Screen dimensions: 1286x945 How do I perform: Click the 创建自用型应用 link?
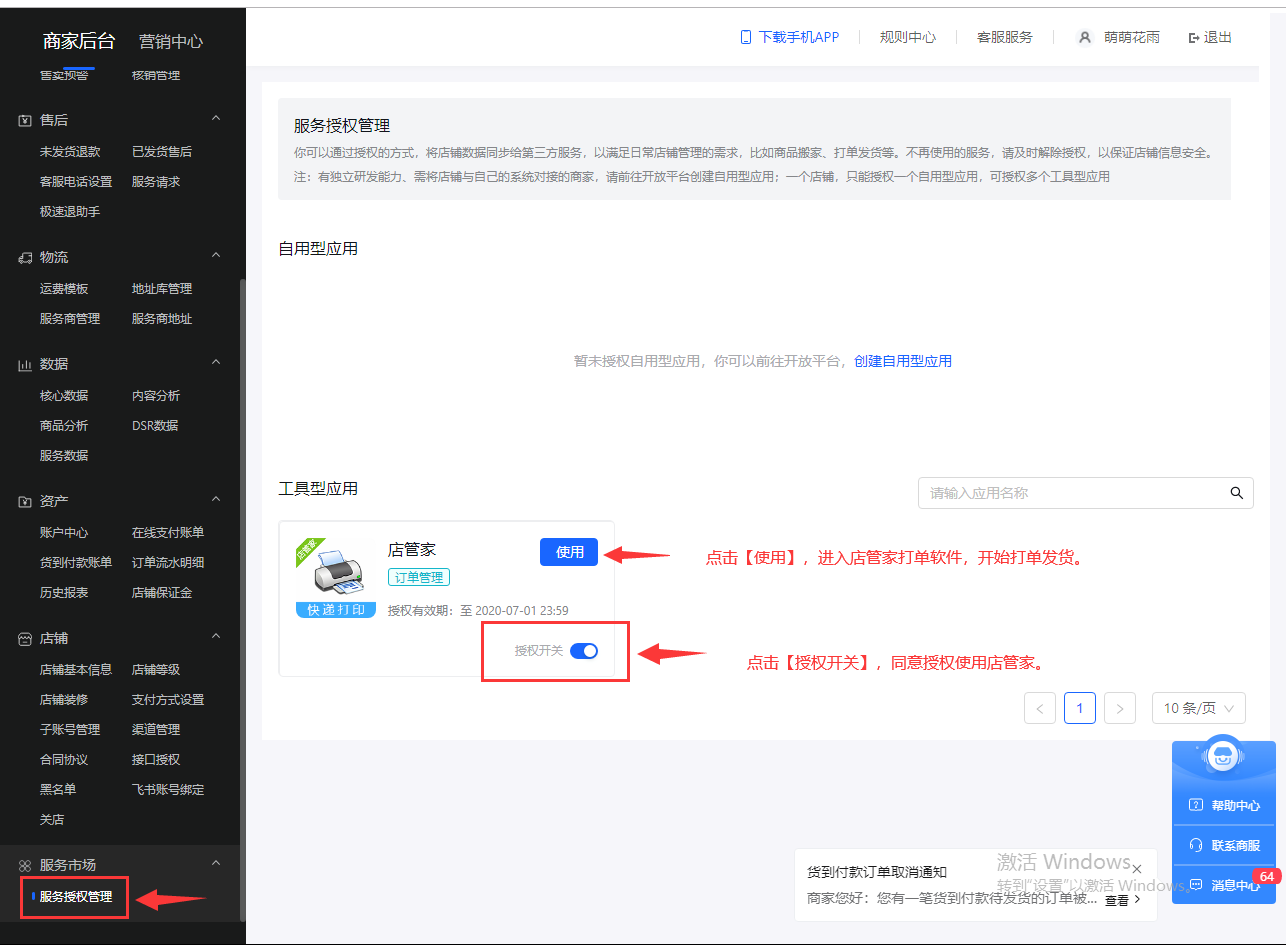(x=902, y=361)
